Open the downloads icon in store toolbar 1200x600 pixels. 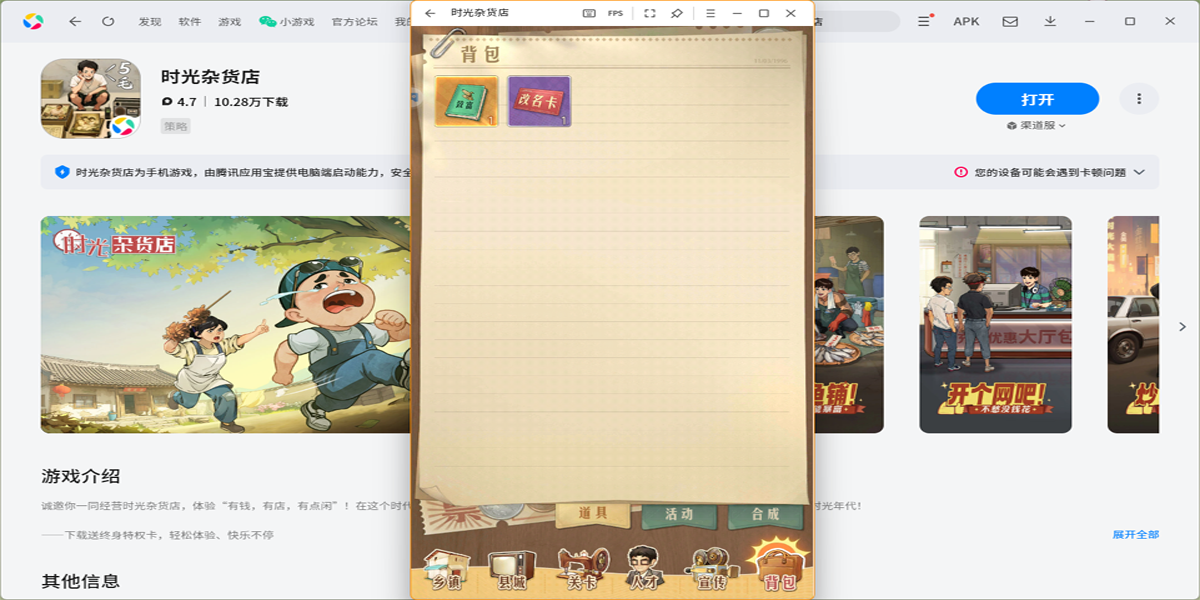coord(1050,21)
